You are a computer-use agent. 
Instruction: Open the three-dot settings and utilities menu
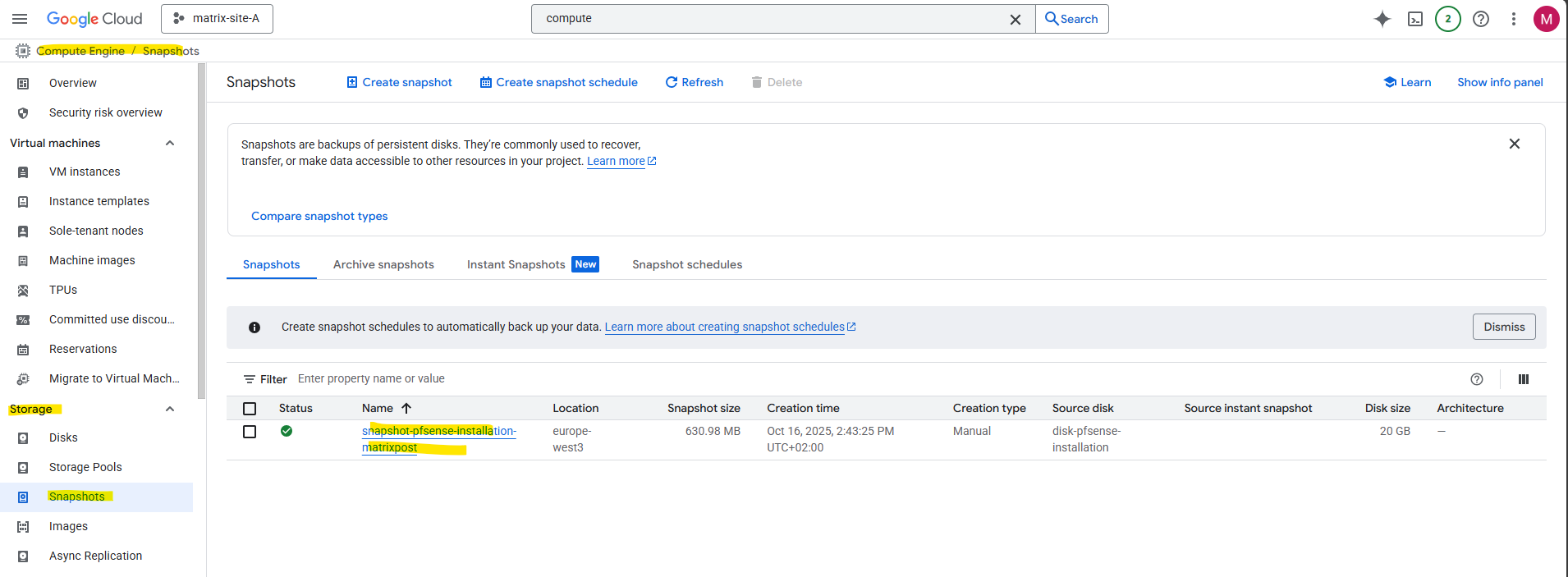point(1514,19)
